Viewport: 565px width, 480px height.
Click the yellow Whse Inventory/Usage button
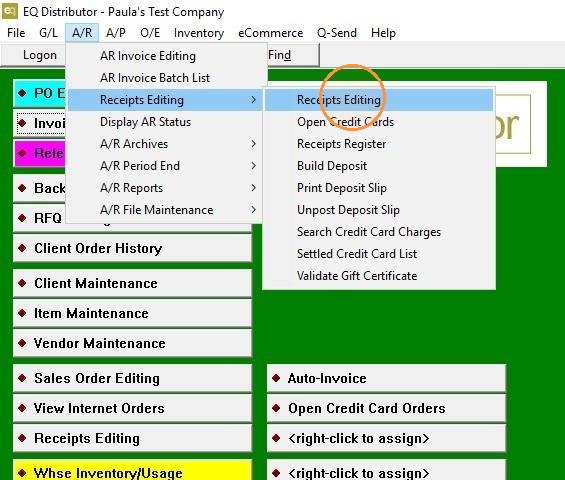tap(132, 470)
